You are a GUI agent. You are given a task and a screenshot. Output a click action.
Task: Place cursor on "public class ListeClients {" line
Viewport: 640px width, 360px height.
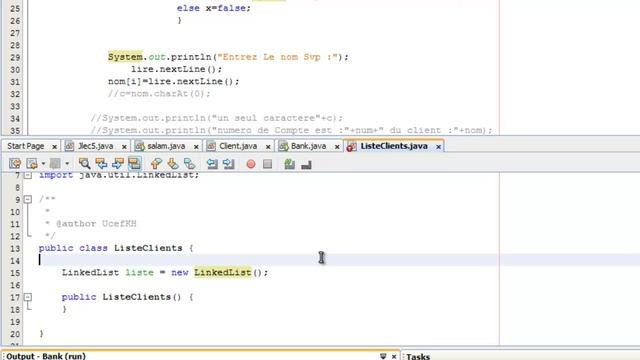[x=116, y=248]
